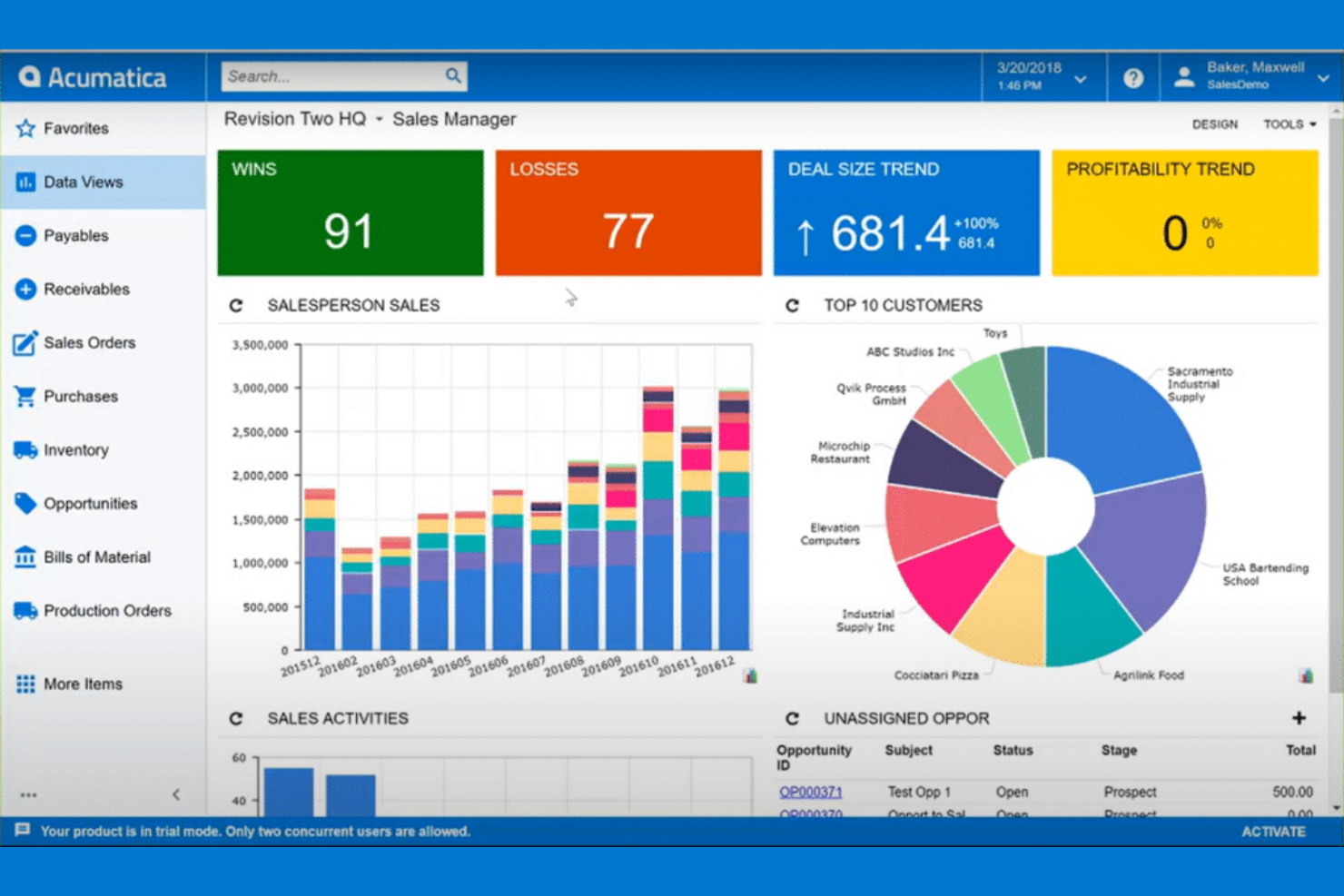Click the Stage column header
The height and width of the screenshot is (896, 1344).
(1119, 751)
